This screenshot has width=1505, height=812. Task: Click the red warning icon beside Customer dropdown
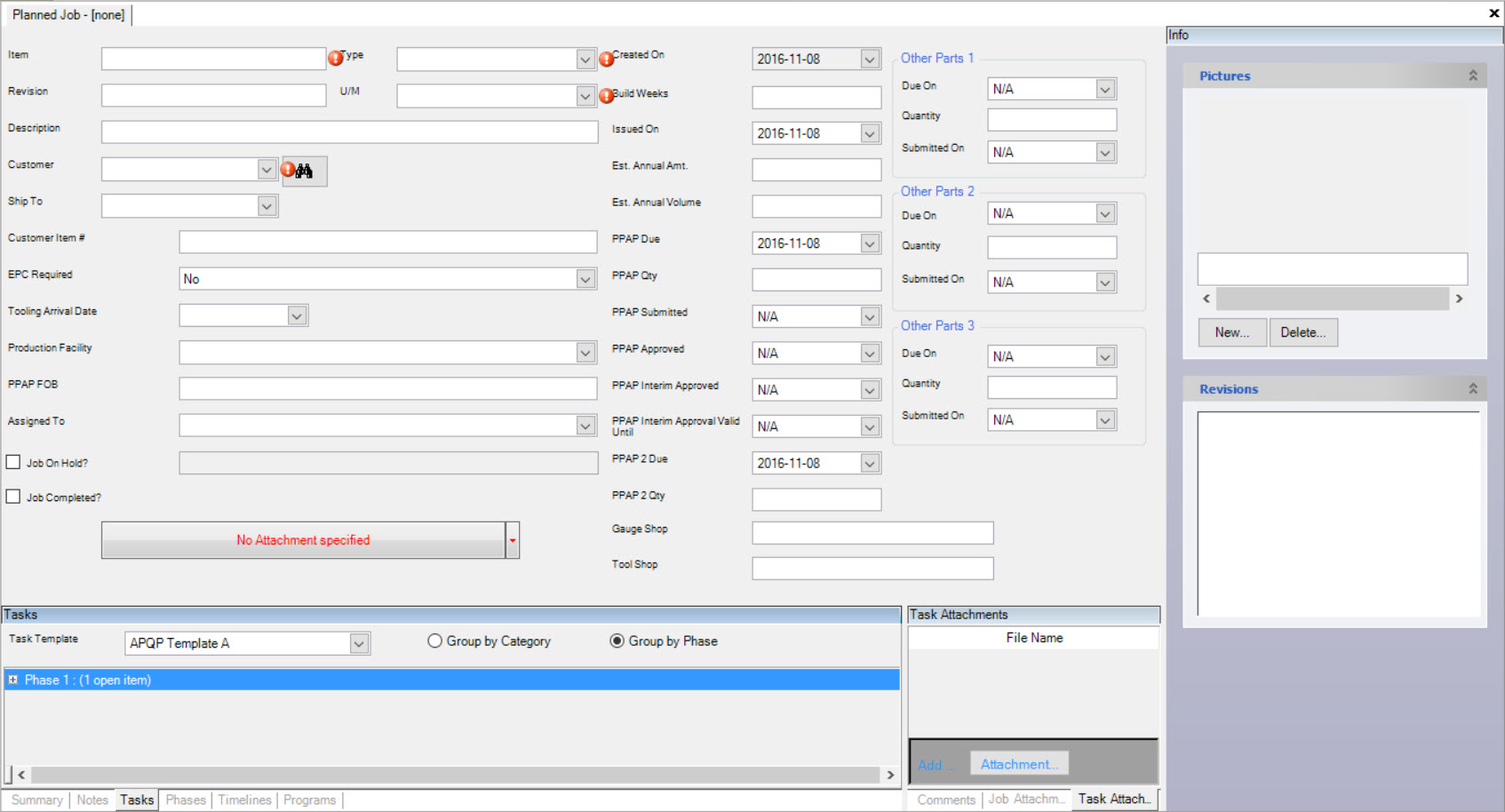[288, 169]
